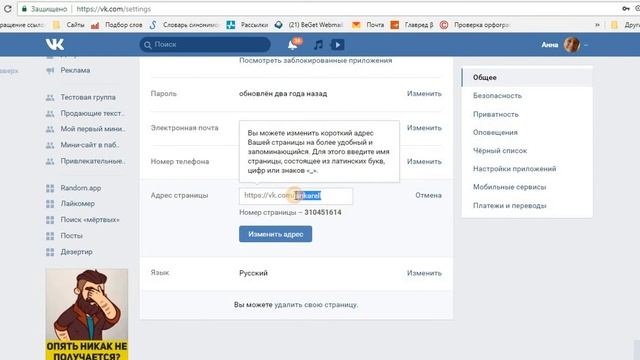Open Продающие текст.. group link
Image resolution: width=640 pixels, height=360 pixels.
[x=92, y=113]
